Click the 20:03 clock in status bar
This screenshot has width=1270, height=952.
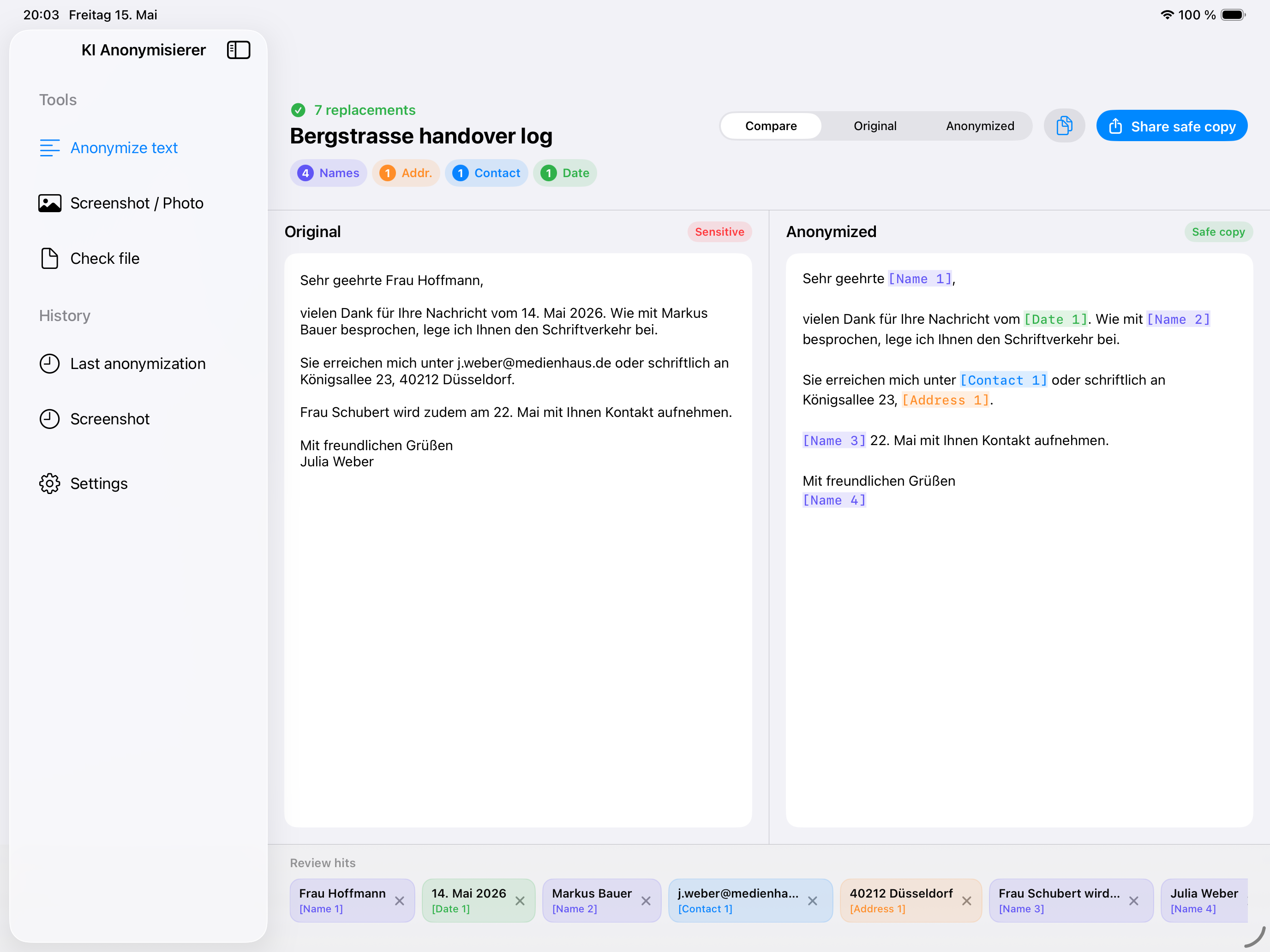42,14
